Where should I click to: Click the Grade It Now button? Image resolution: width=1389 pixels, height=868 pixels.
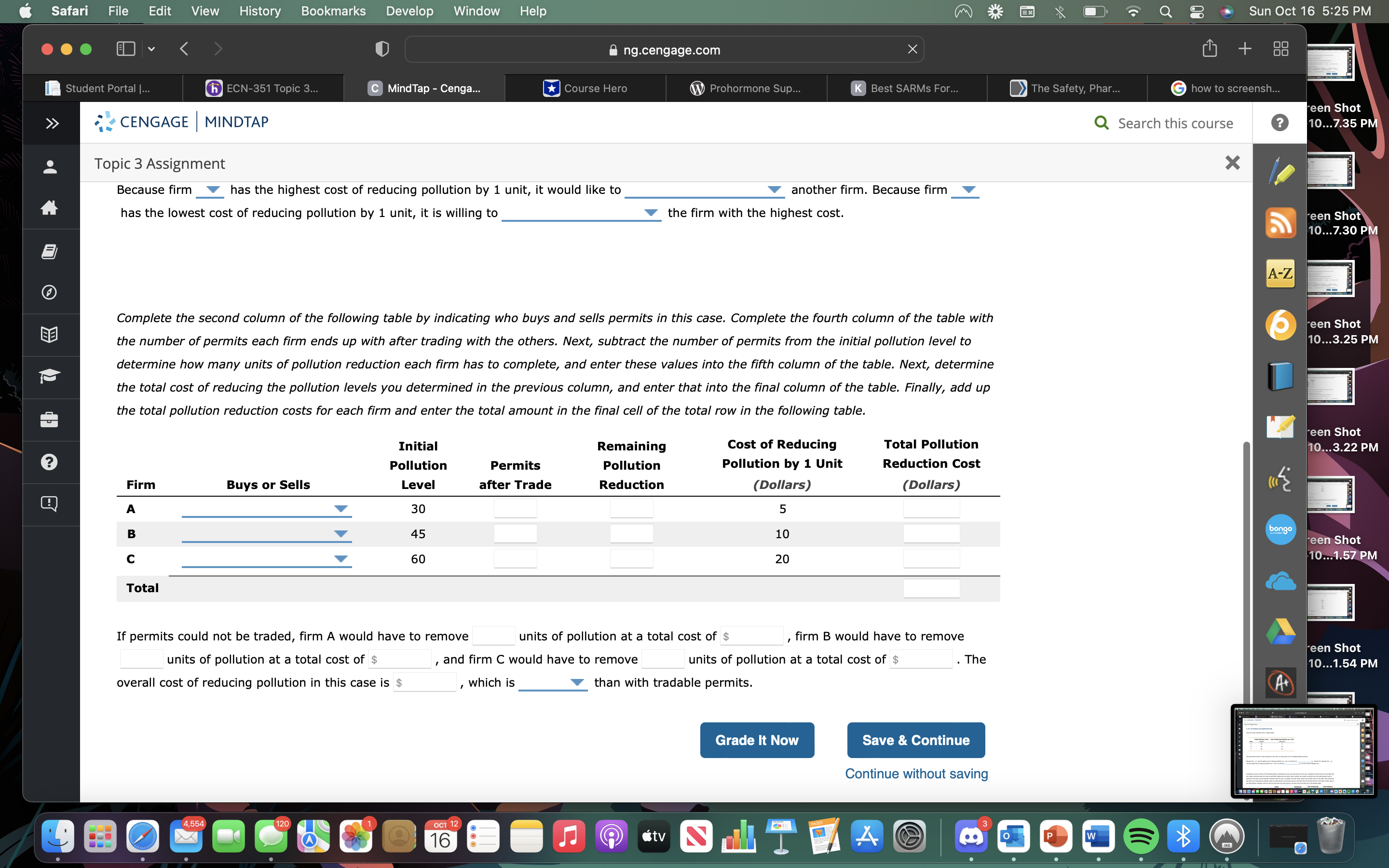point(757,740)
